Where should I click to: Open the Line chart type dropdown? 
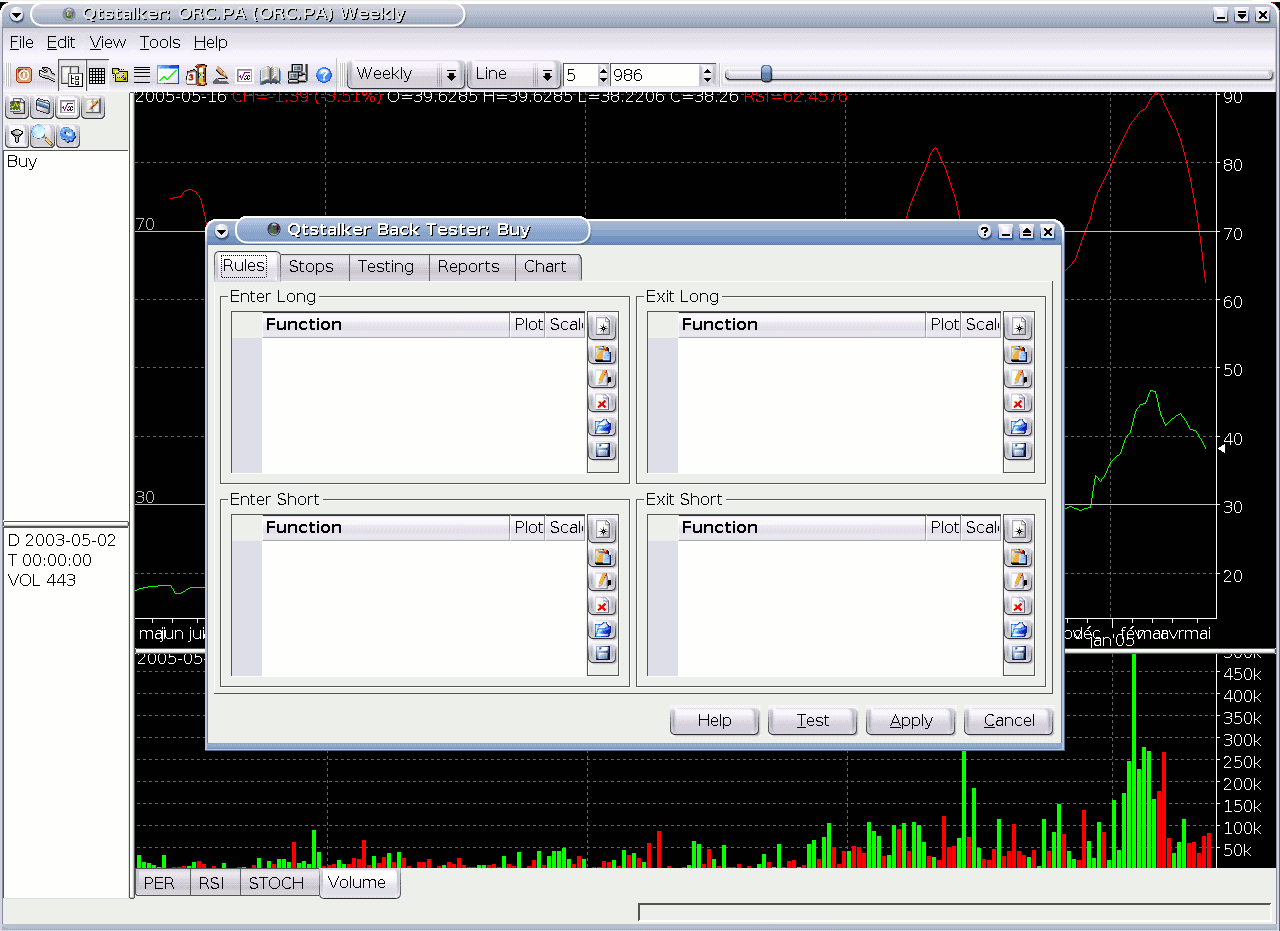point(514,74)
